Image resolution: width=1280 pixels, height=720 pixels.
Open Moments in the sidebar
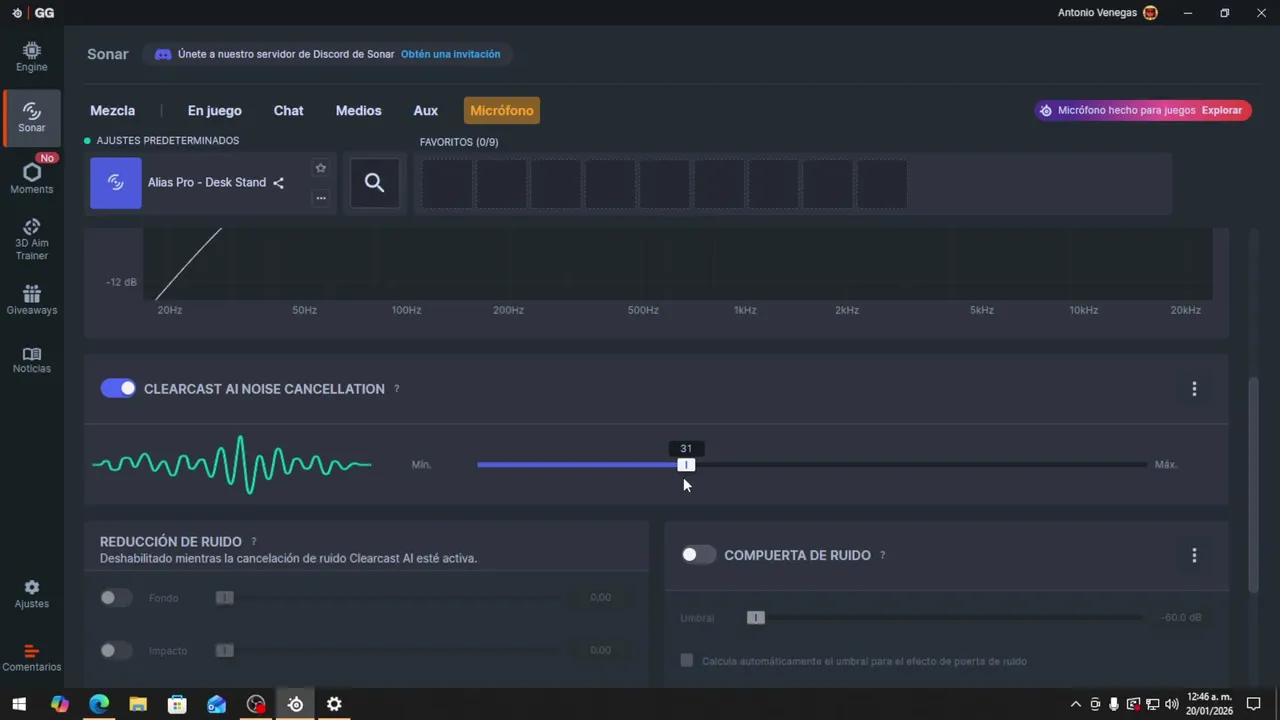pos(31,178)
